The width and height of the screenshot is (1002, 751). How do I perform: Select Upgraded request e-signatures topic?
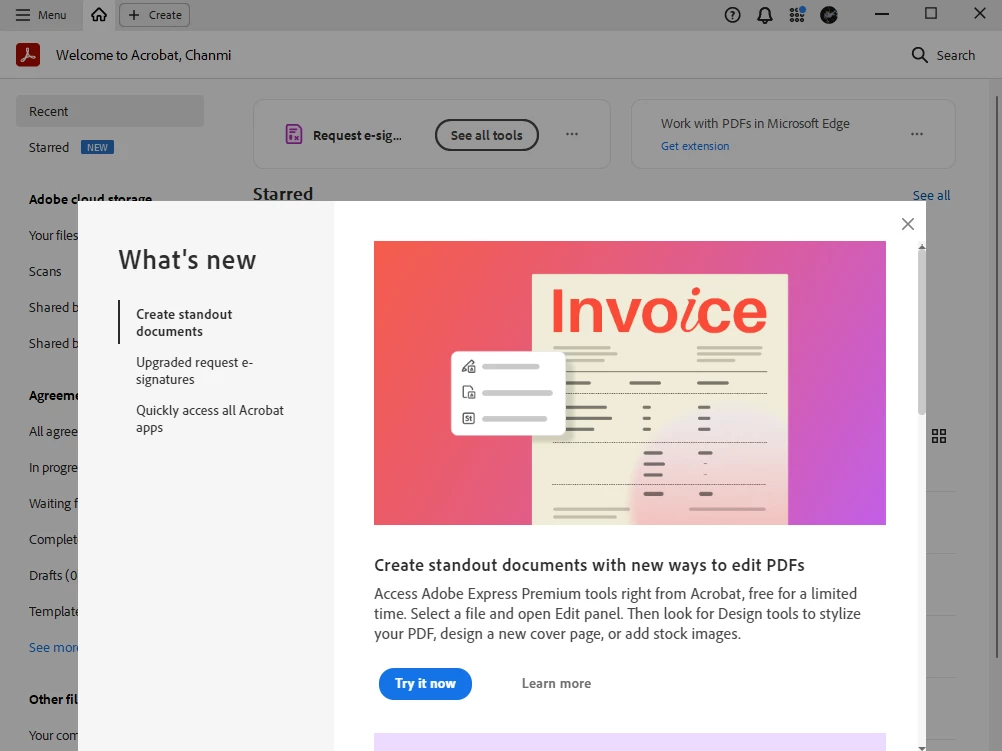pos(194,371)
